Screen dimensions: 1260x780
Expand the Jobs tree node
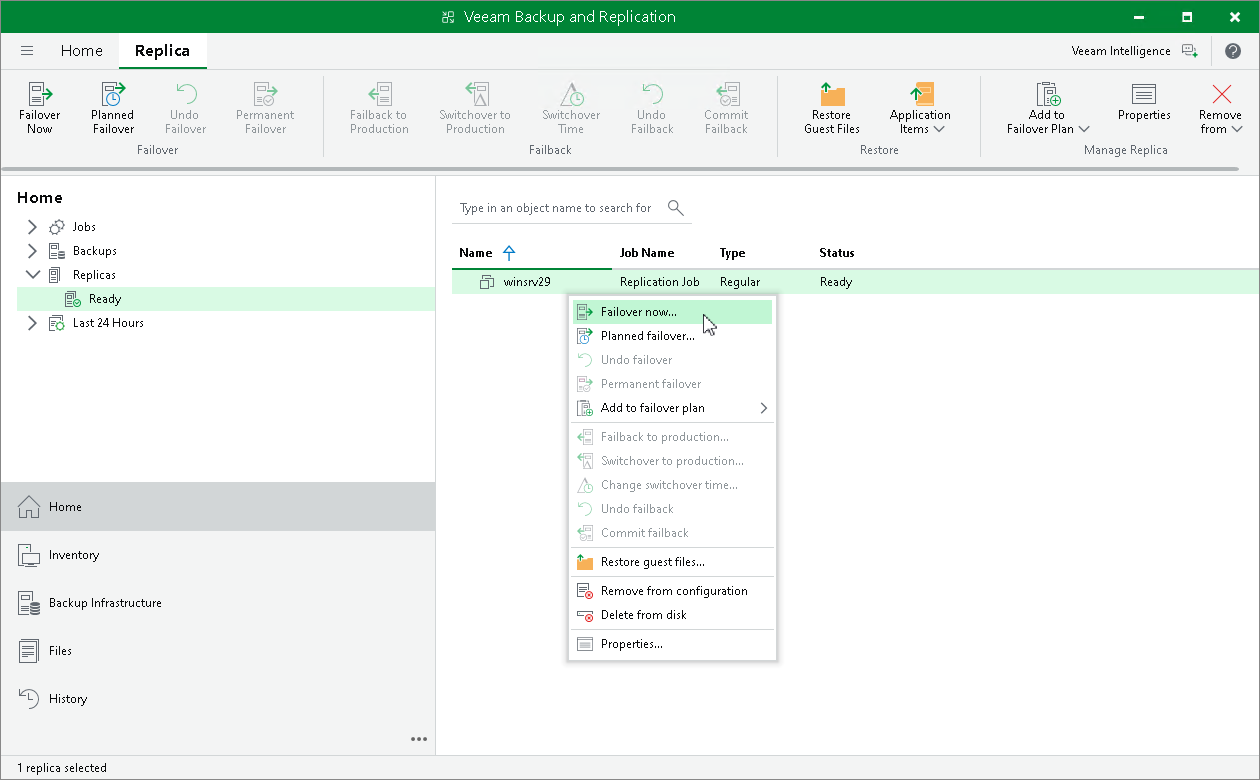pos(32,227)
